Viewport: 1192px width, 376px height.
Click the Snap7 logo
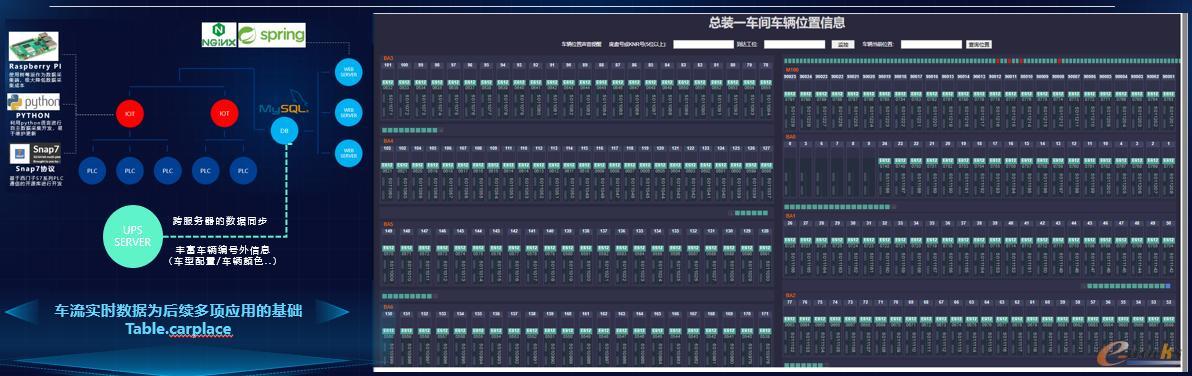(35, 153)
